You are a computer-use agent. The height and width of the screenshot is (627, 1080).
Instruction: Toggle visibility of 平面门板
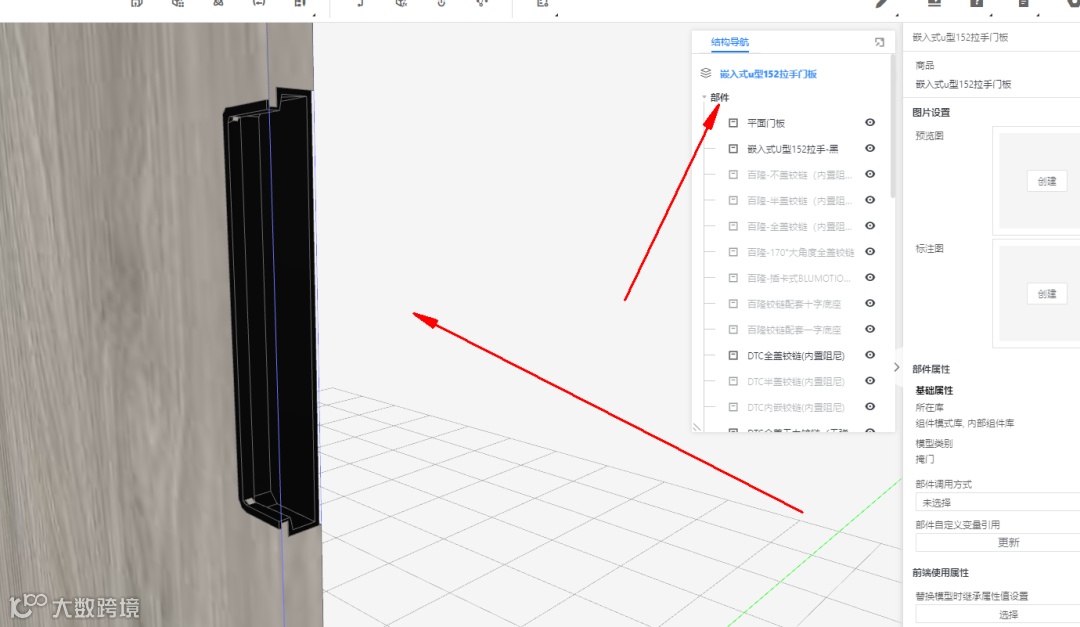[x=870, y=122]
